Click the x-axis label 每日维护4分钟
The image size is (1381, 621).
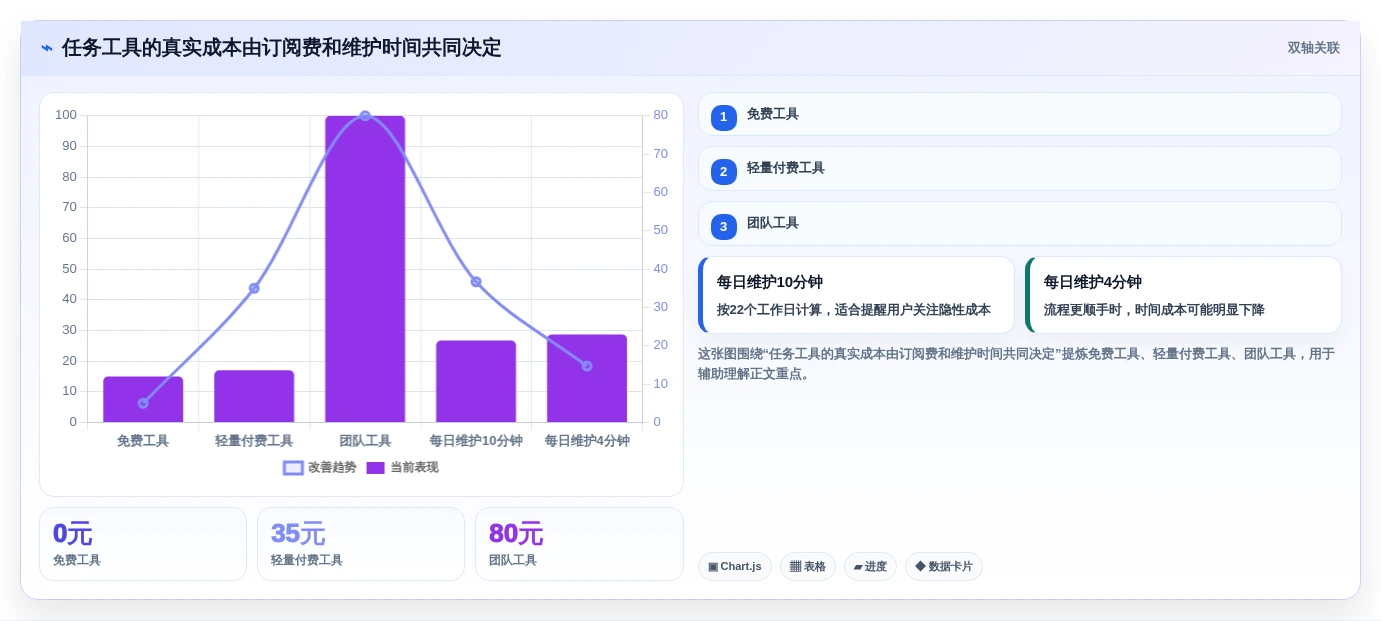[587, 441]
